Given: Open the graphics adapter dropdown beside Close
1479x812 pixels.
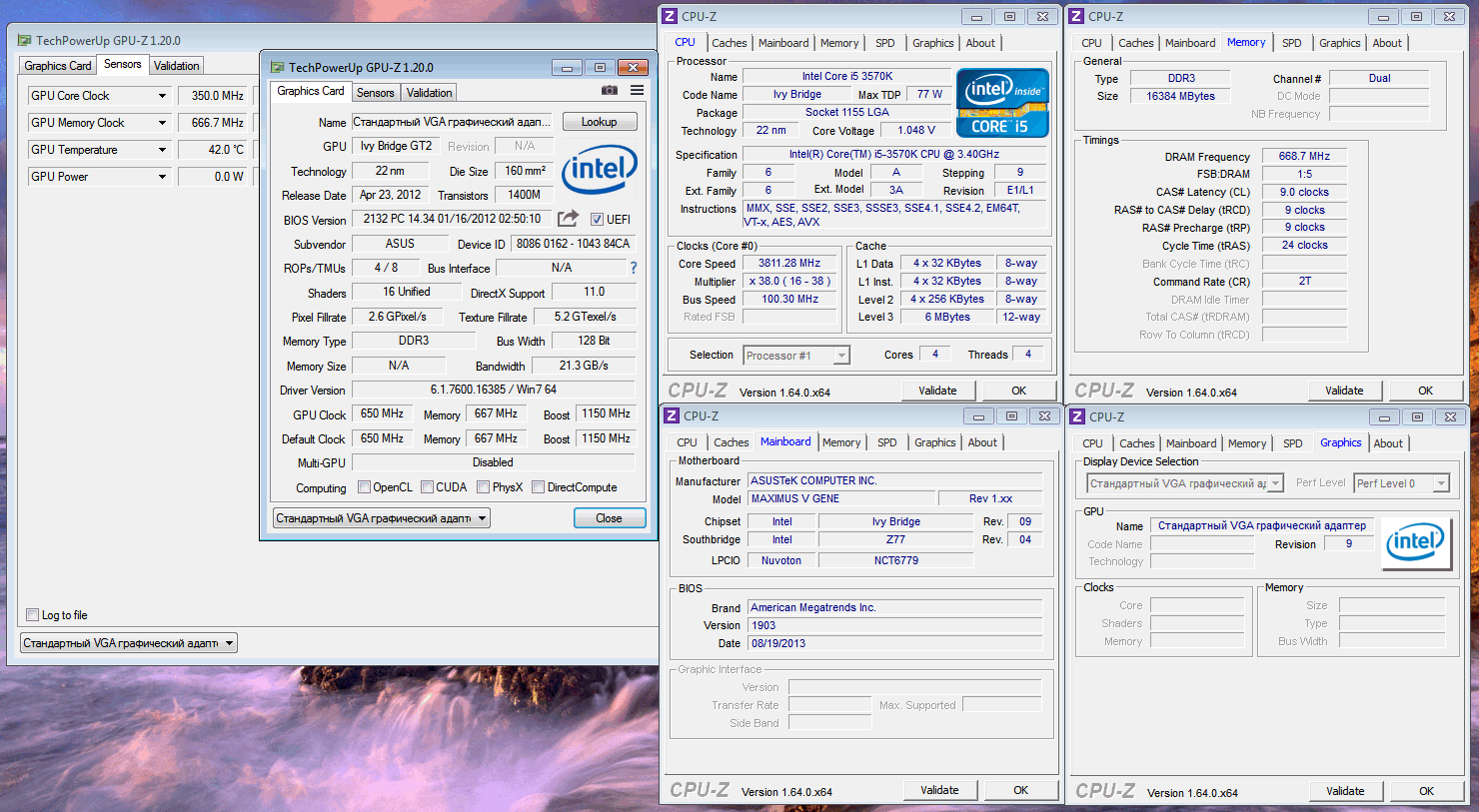Looking at the screenshot, I should point(382,518).
